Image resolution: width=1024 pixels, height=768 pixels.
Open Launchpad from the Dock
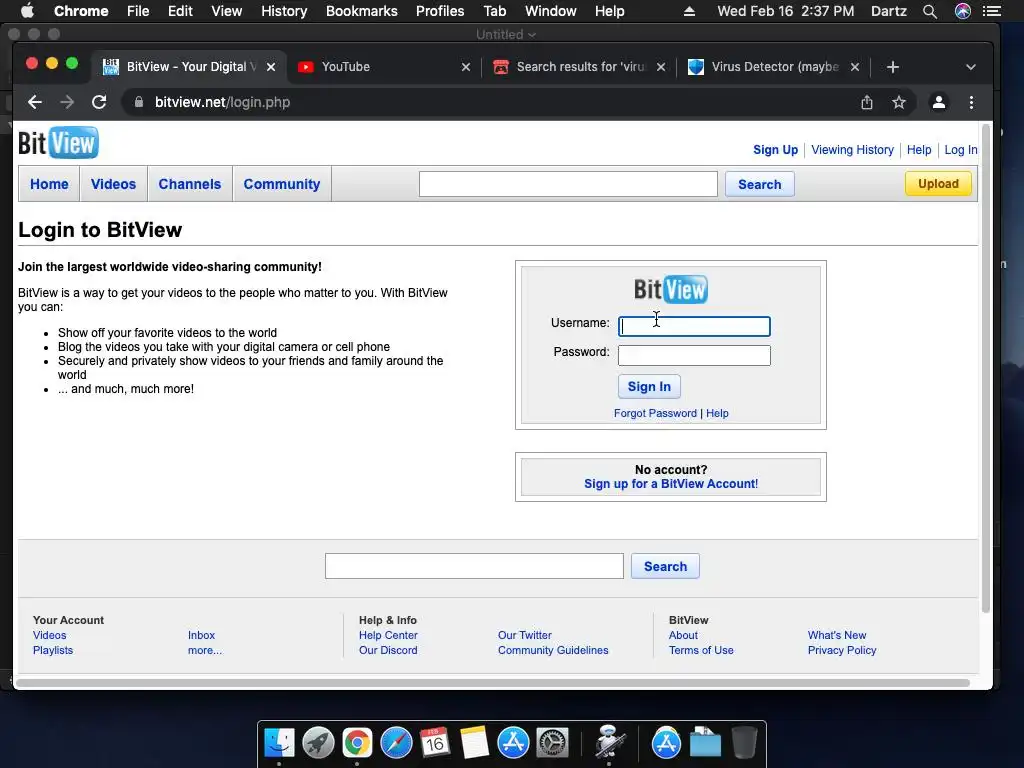coord(318,743)
